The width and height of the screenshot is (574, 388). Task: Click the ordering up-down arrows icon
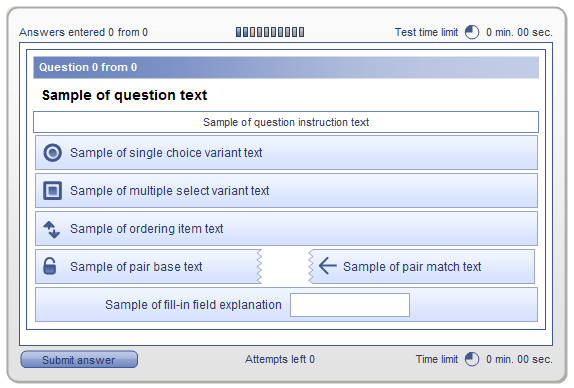point(52,229)
